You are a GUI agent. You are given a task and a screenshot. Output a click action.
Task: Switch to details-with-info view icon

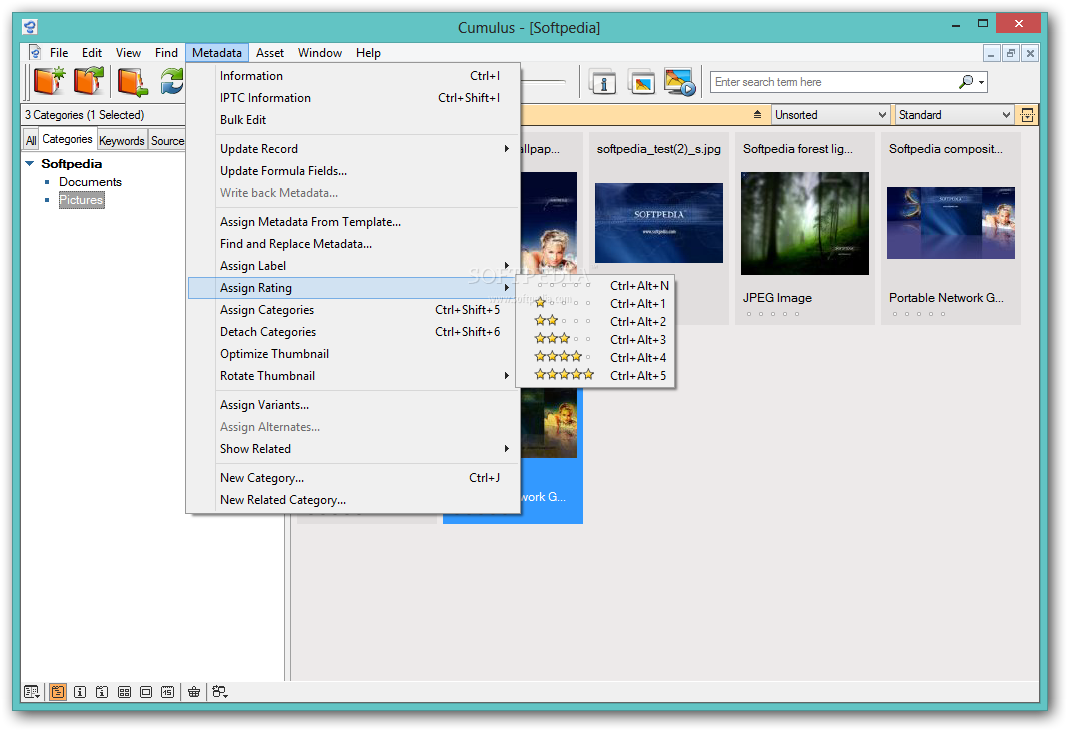[101, 692]
